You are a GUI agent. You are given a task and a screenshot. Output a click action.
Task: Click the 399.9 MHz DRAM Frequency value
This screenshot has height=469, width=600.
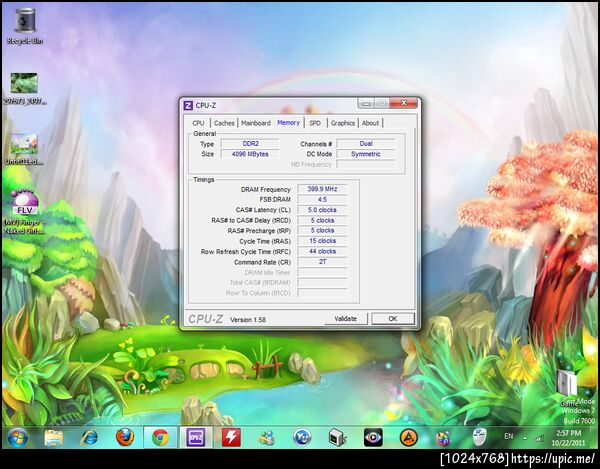(322, 189)
